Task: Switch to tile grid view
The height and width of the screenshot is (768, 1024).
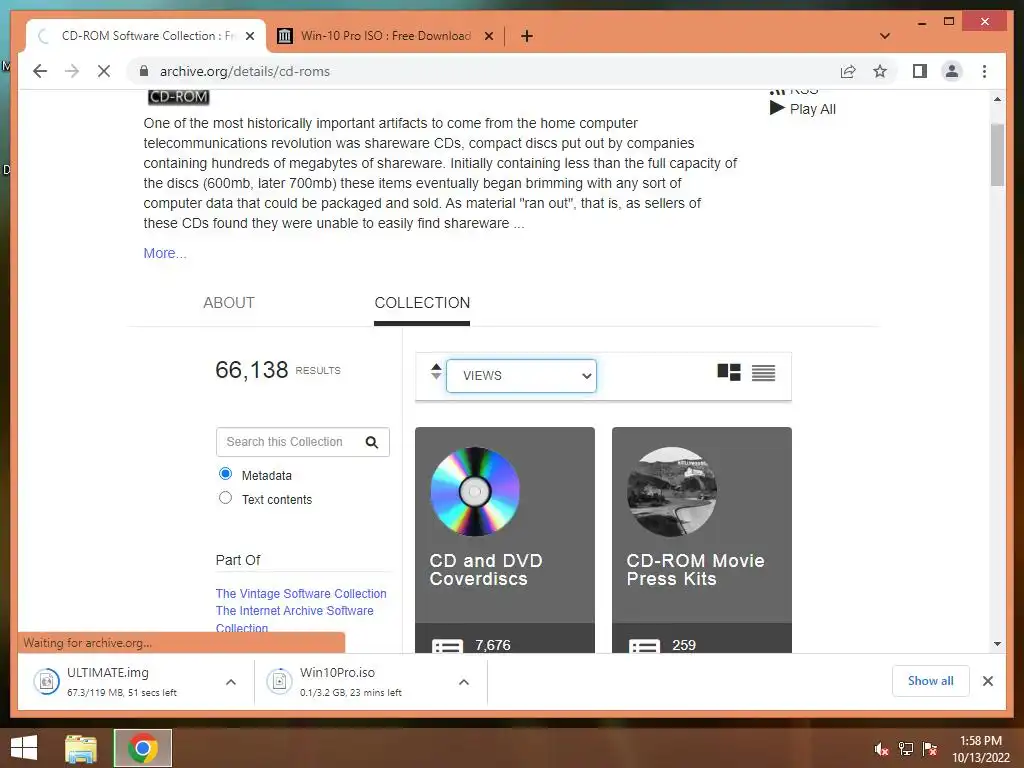Action: [729, 372]
